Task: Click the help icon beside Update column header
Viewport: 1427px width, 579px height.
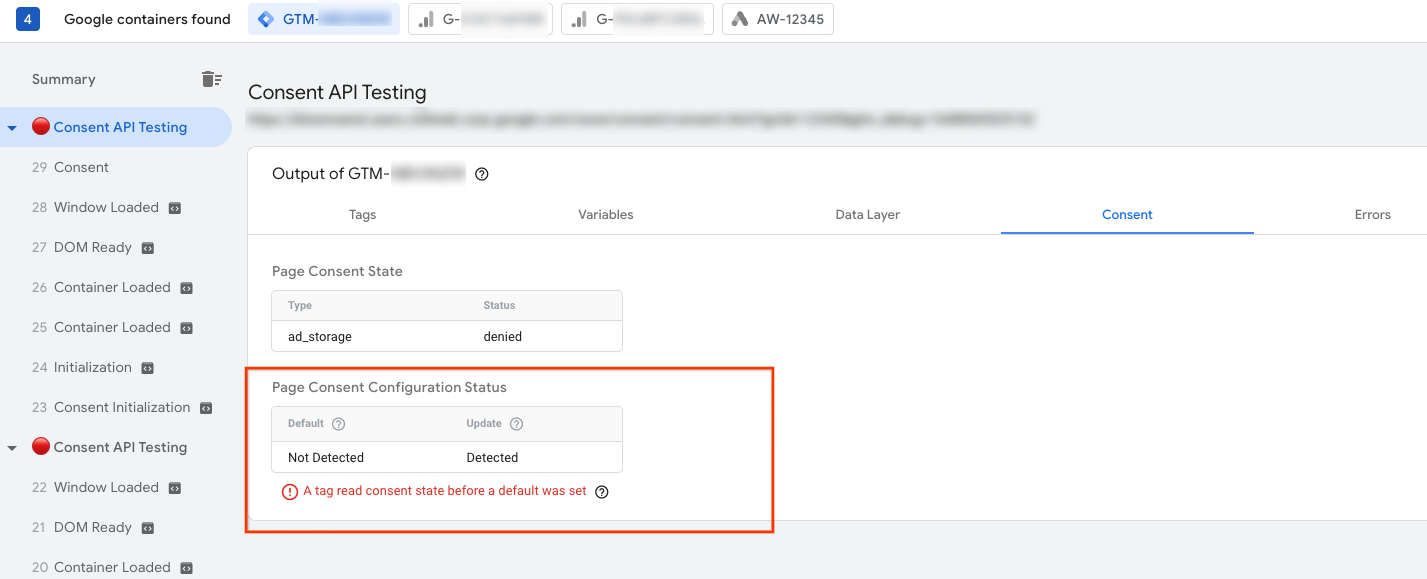Action: coord(516,424)
